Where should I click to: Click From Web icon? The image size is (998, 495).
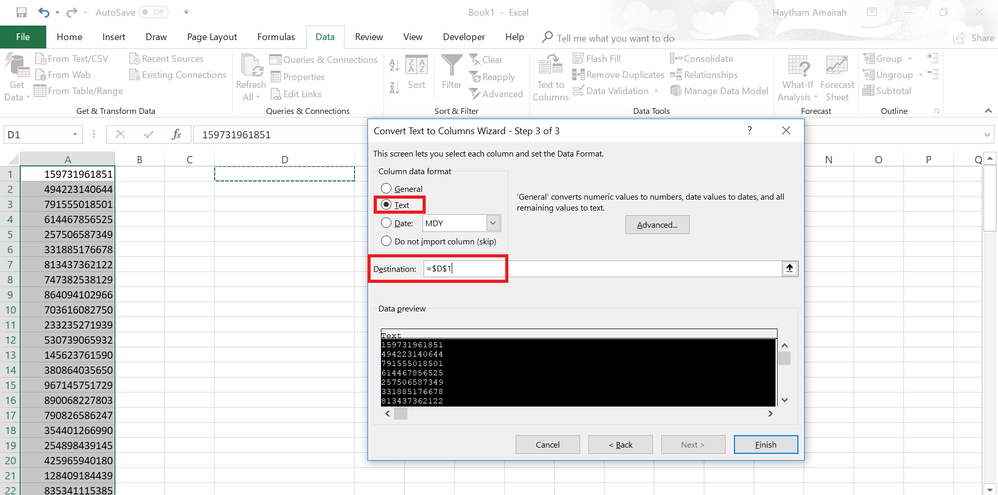coord(41,74)
